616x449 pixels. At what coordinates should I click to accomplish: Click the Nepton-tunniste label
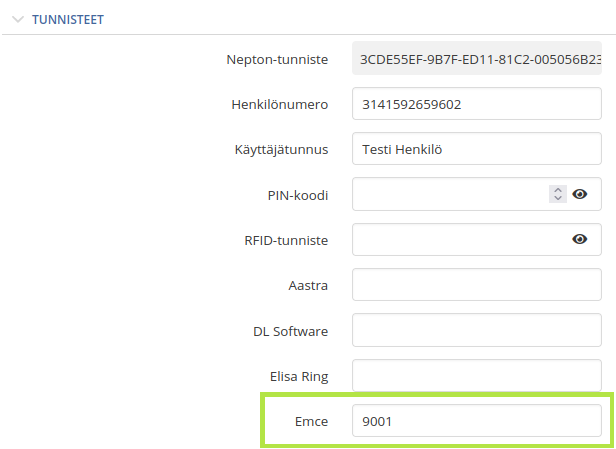click(x=277, y=60)
